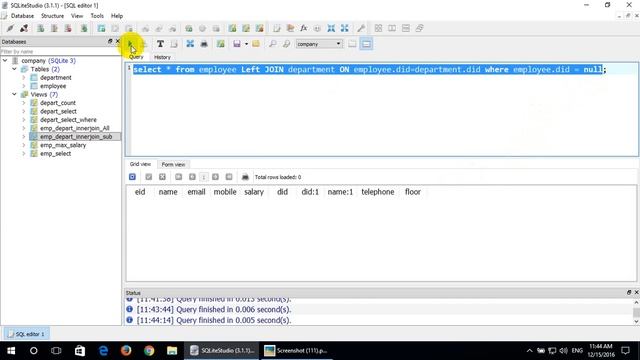Screen dimensions: 640x360
Task: Open the SQL function editor fx icon
Action: [304, 28]
